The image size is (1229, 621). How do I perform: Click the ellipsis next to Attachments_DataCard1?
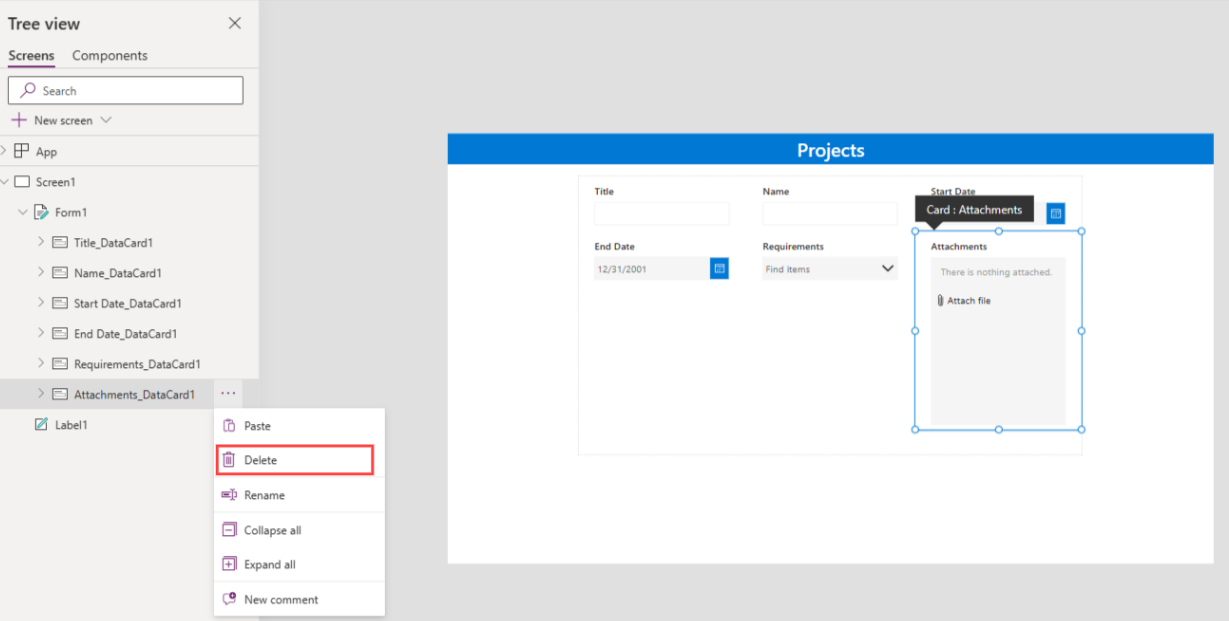(228, 393)
